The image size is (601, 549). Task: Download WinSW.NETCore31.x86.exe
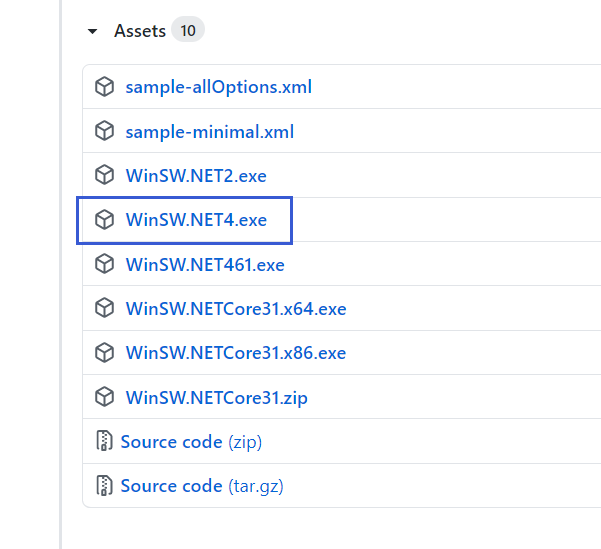click(236, 352)
